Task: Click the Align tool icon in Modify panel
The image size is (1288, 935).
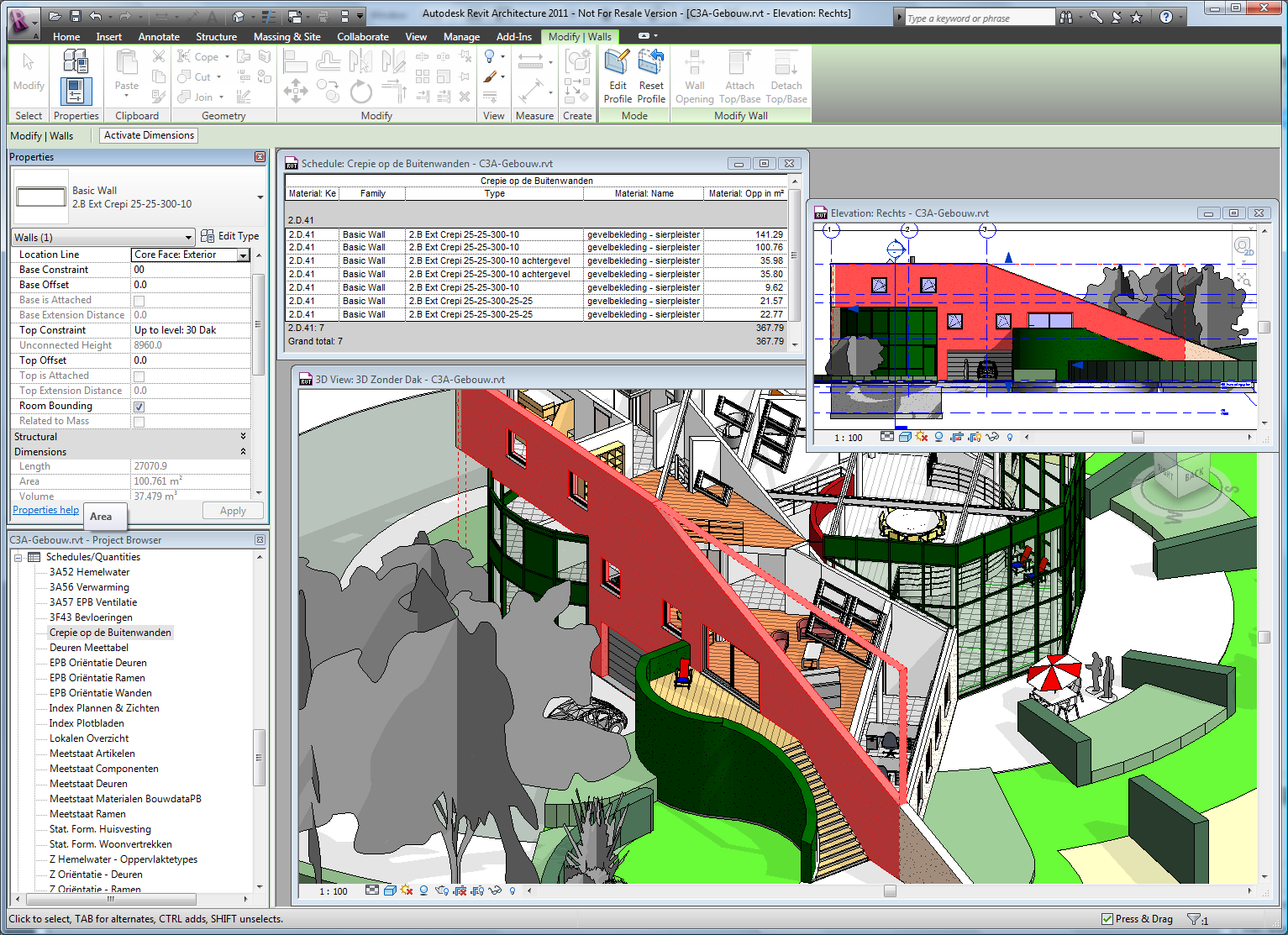Action: click(x=295, y=61)
